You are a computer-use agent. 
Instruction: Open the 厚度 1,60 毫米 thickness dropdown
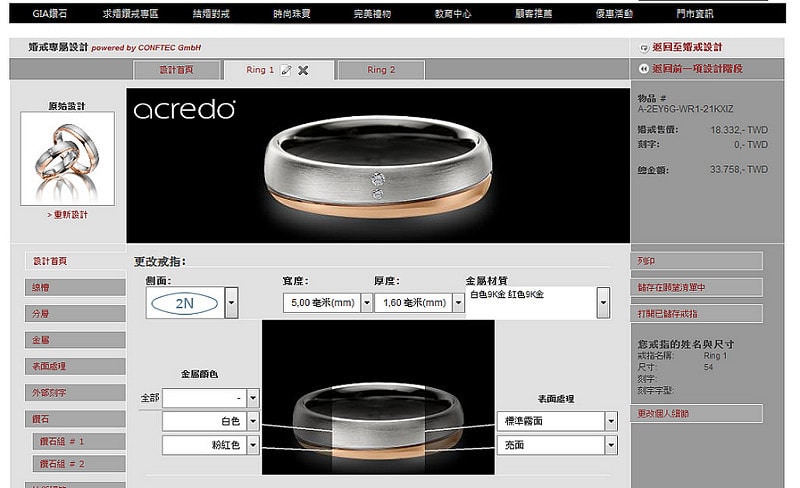[x=456, y=302]
